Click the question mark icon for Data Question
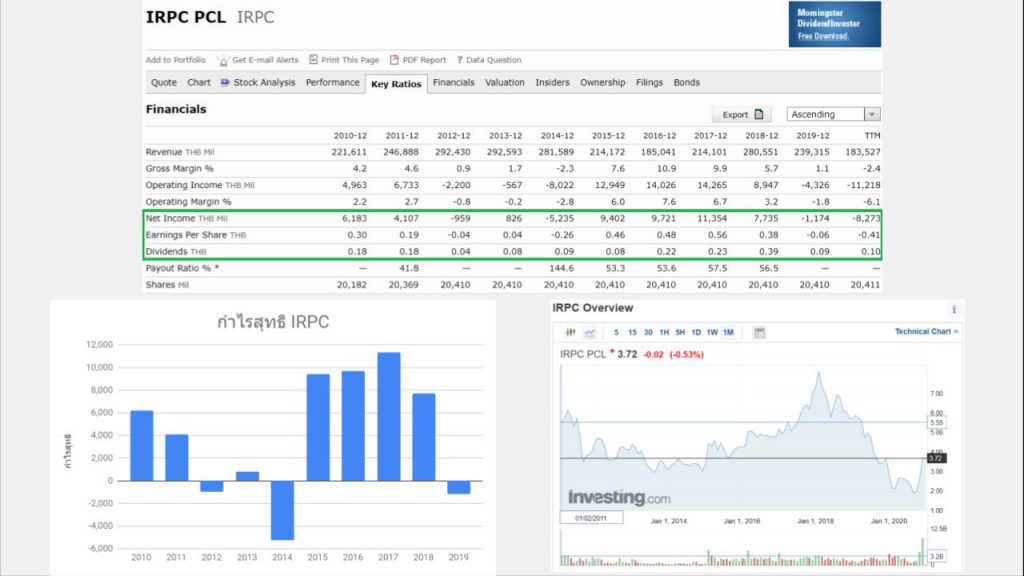 pos(459,59)
